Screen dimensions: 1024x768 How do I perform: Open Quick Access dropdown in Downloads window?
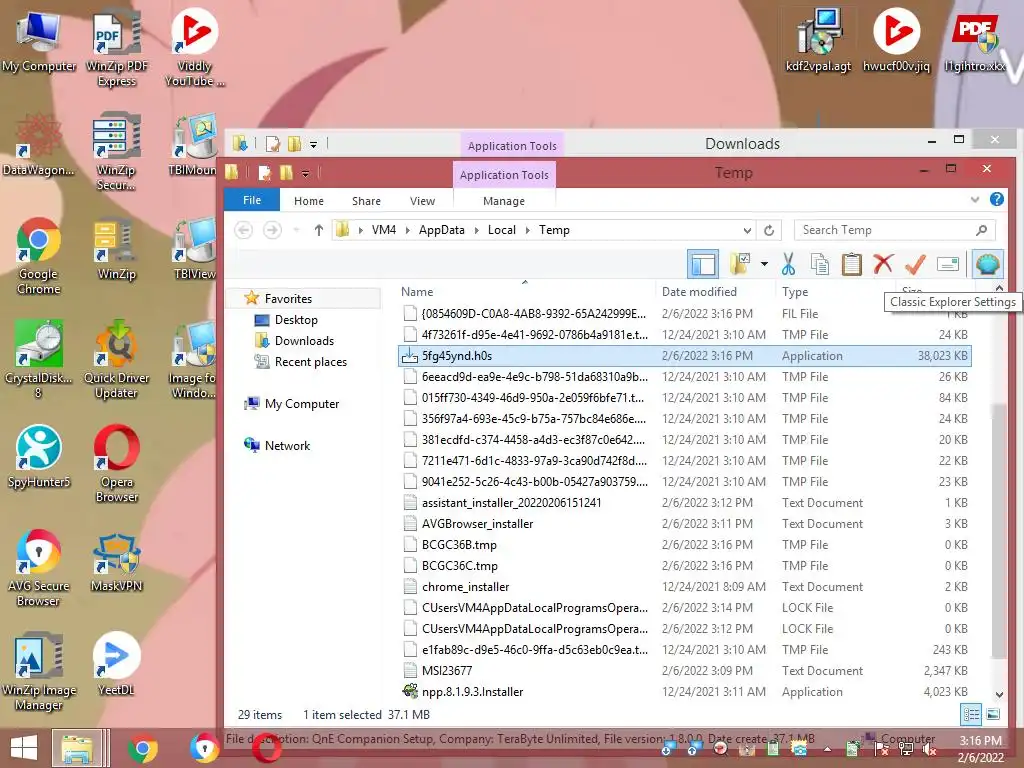[313, 144]
